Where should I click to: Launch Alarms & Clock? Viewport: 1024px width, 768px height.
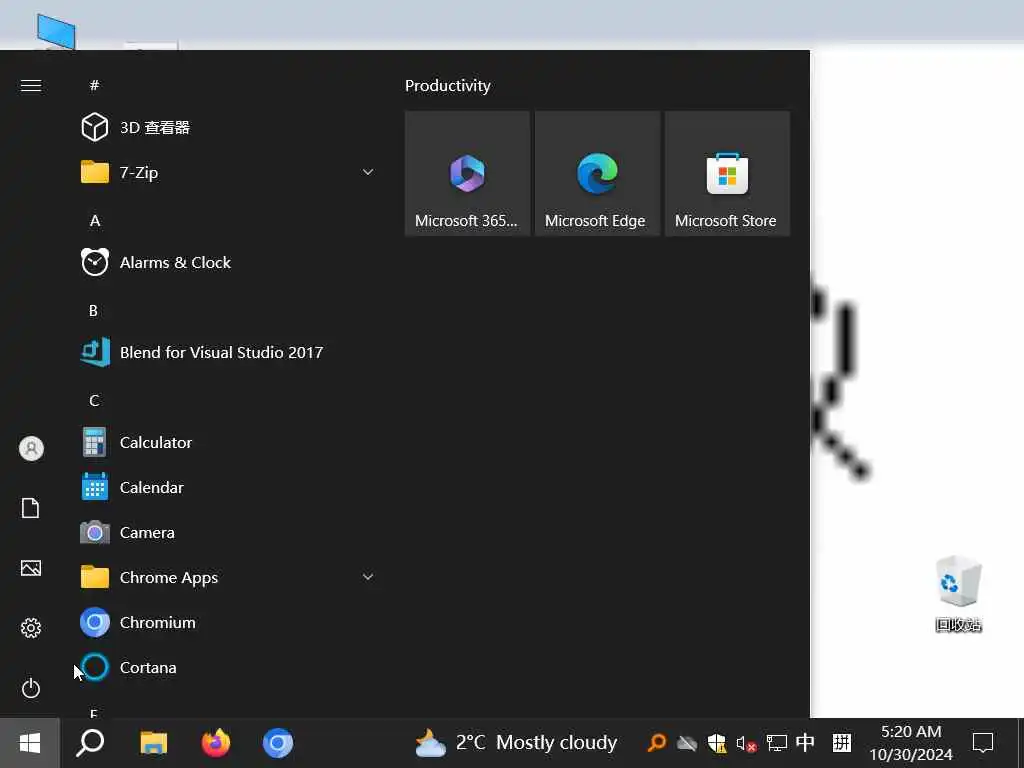coord(228,263)
